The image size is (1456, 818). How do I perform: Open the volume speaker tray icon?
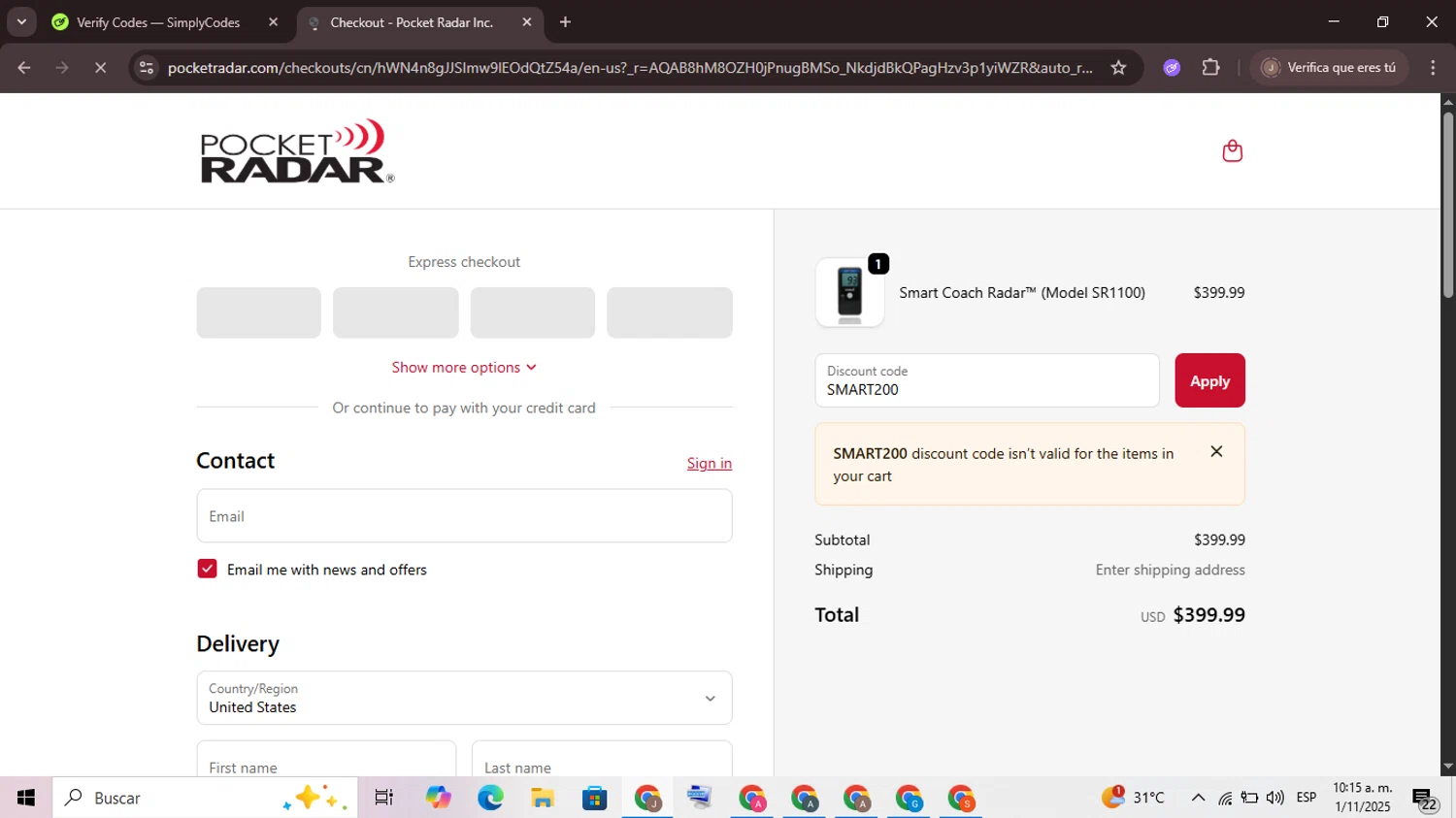tap(1275, 798)
